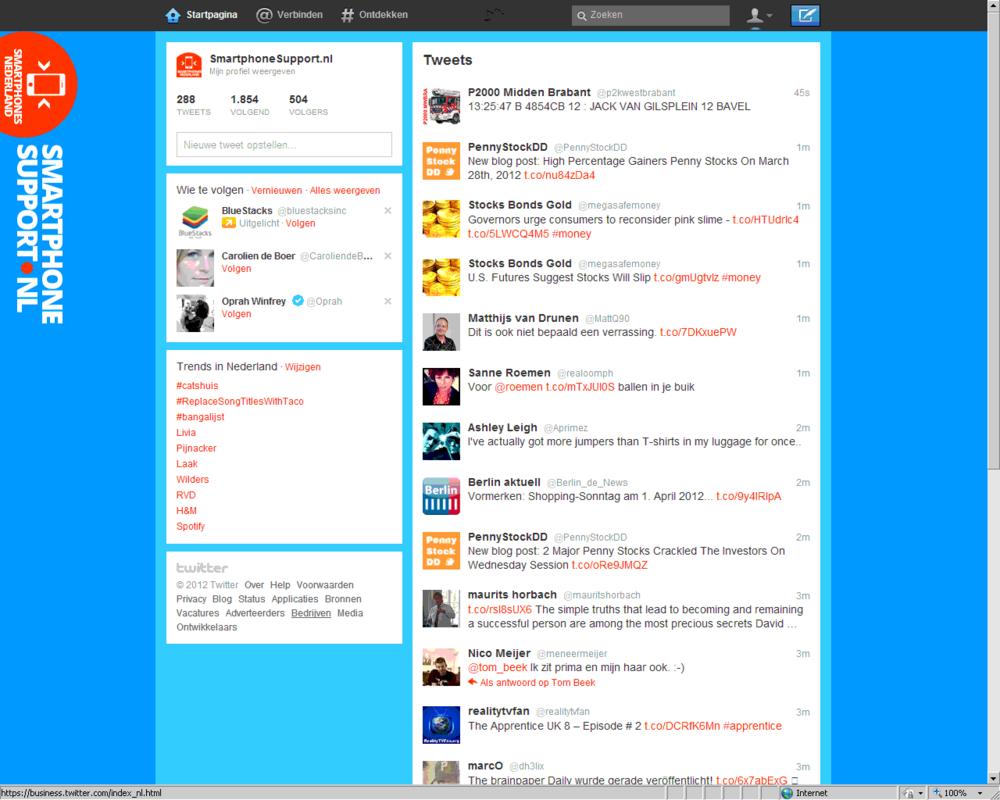Open the #bangalijst trend
Image resolution: width=1000 pixels, height=800 pixels.
tap(200, 417)
